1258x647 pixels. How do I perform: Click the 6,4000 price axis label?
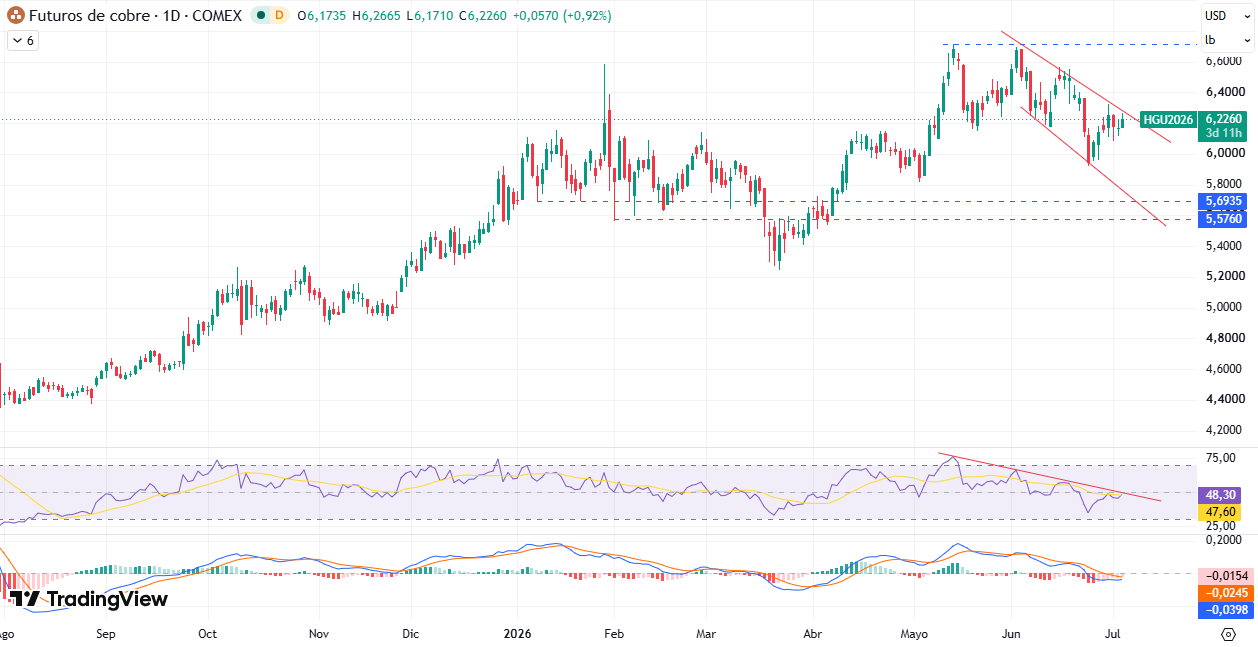[1224, 92]
